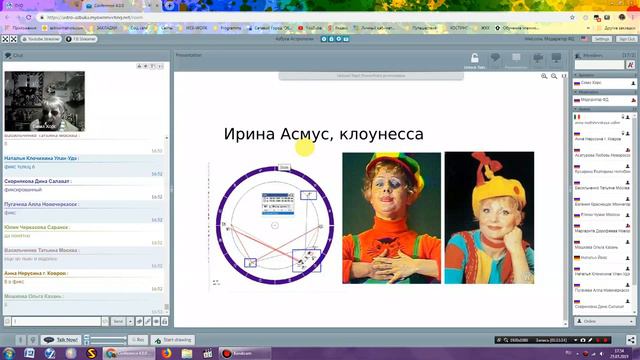This screenshot has height=360, width=640.
Task: Click the Rec recording button
Action: (x=138, y=340)
